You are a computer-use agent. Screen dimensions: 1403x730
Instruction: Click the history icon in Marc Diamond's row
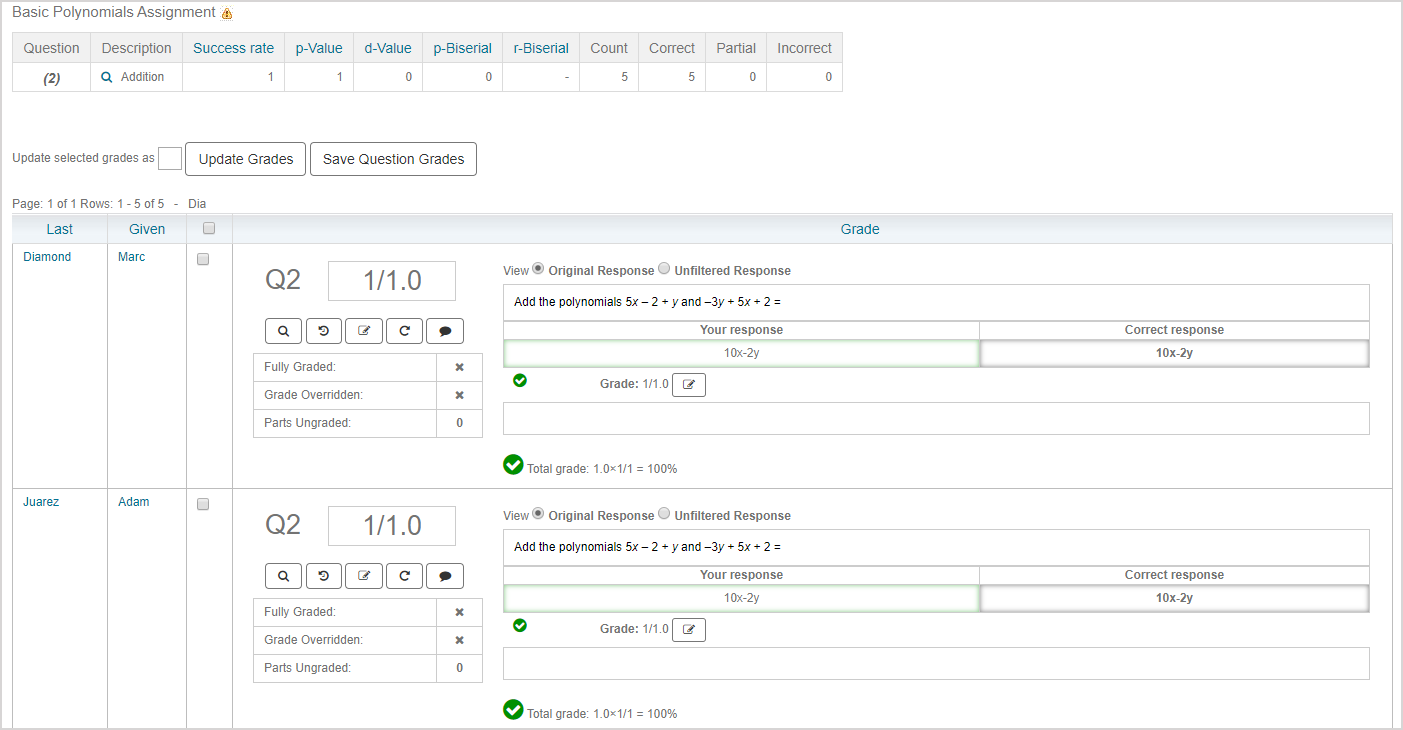(323, 331)
